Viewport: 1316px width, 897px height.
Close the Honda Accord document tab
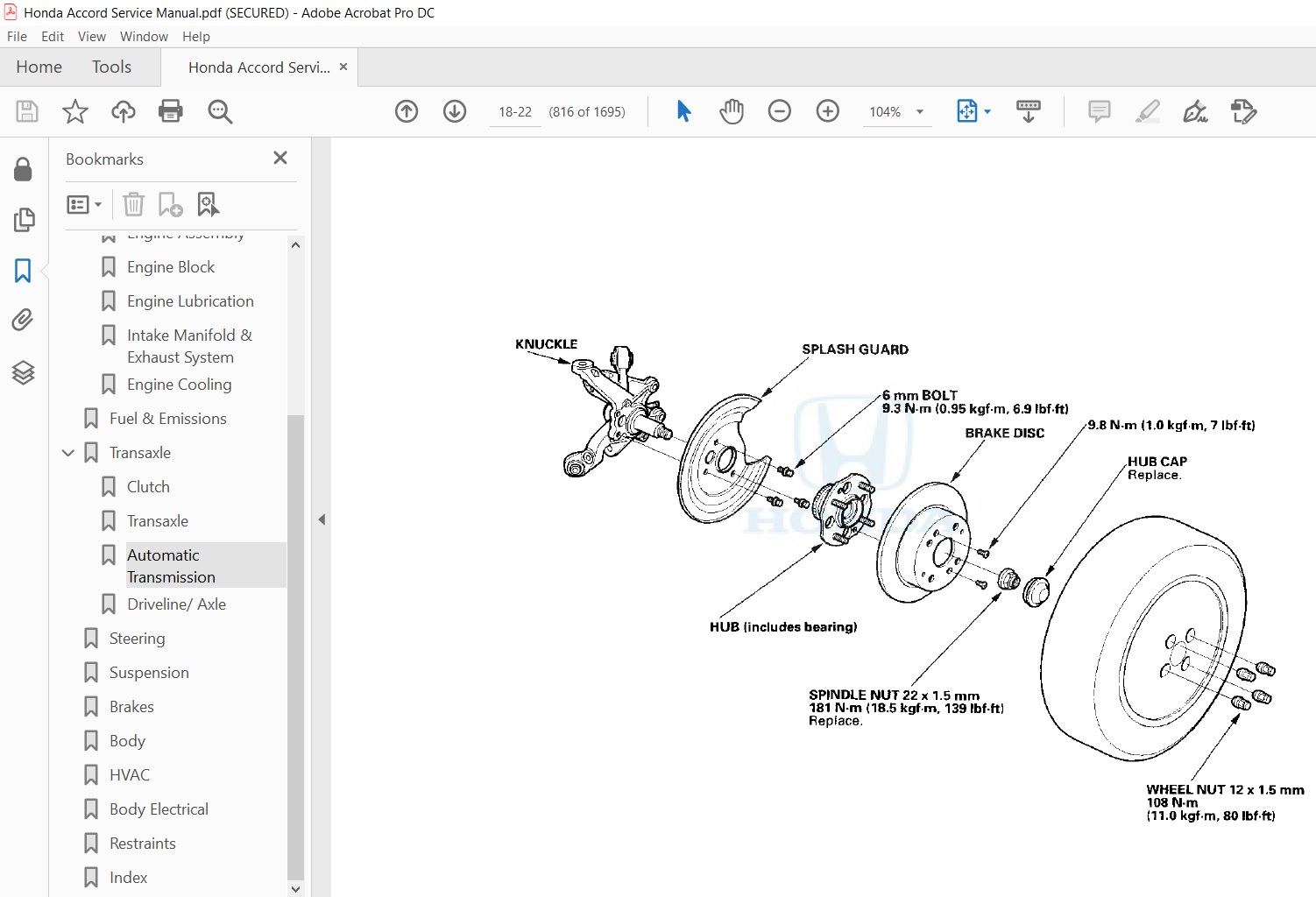tap(343, 67)
